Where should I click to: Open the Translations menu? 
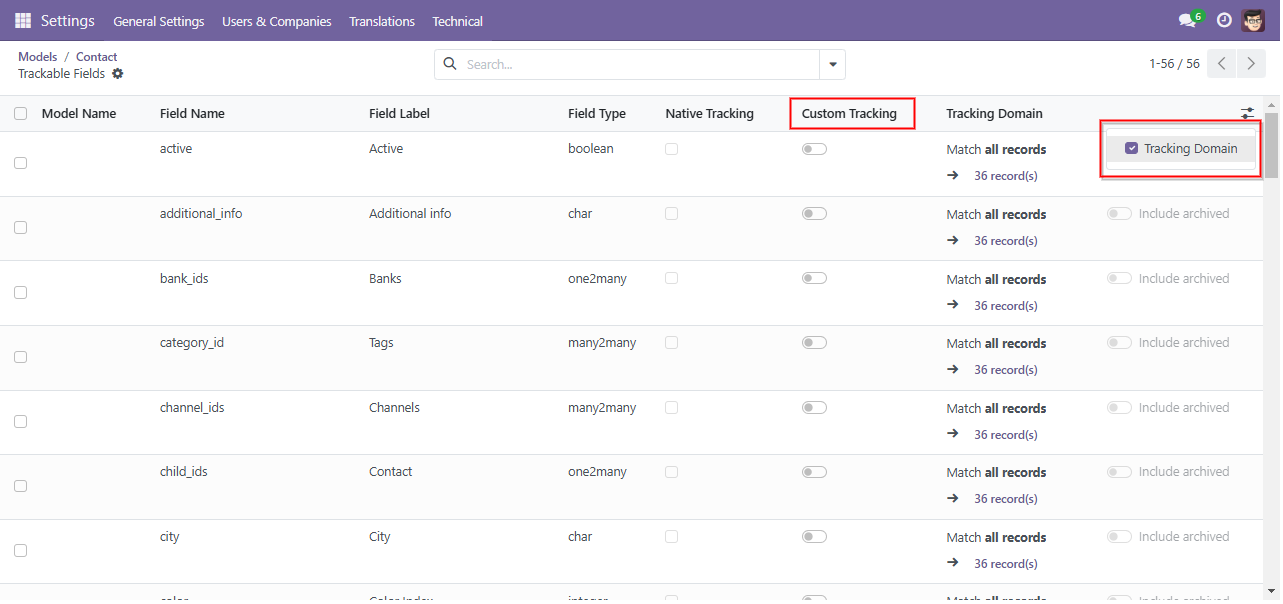coord(382,21)
